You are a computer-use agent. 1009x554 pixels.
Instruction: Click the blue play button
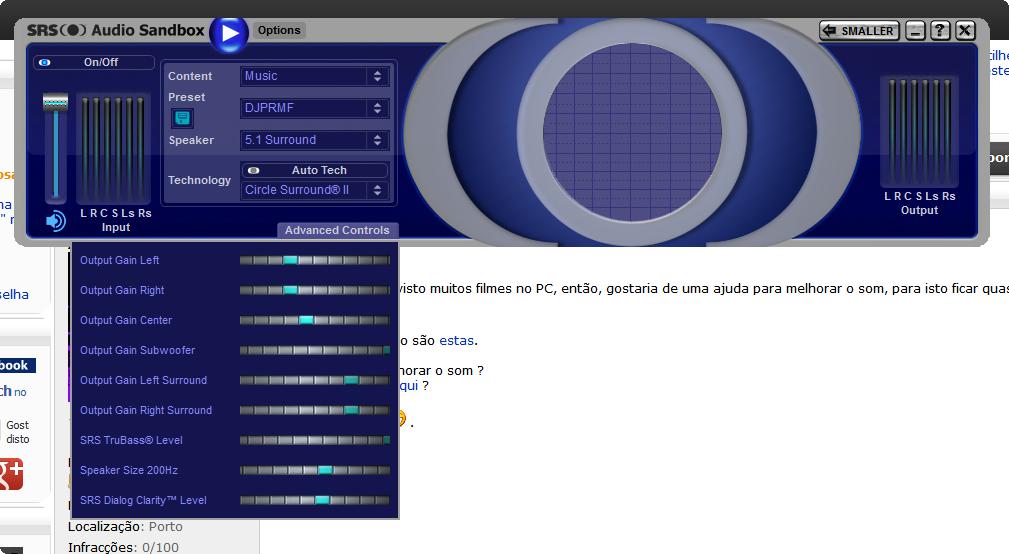click(x=229, y=33)
